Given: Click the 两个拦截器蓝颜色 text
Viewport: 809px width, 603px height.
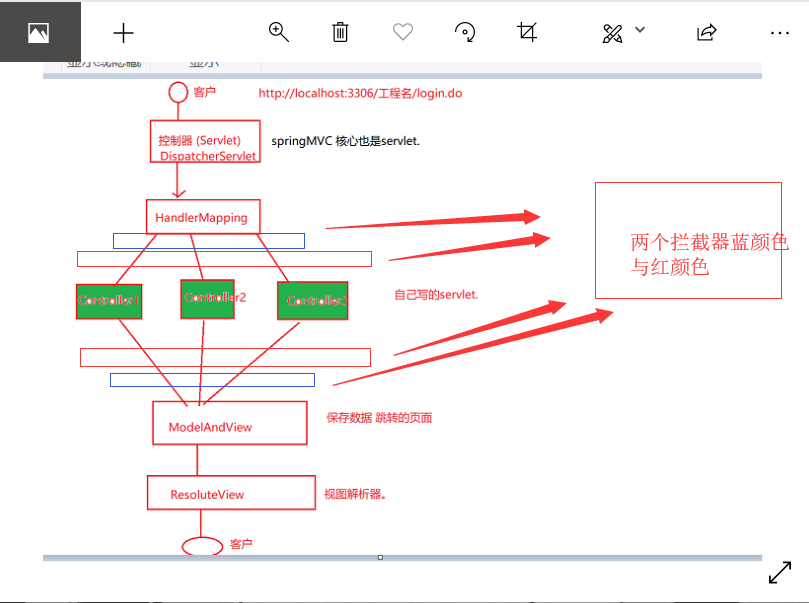Looking at the screenshot, I should [709, 242].
